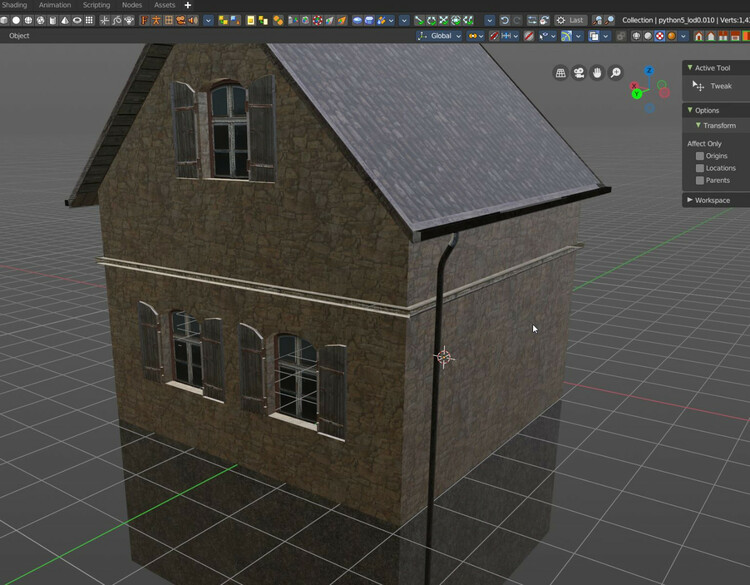Click the 3D cursor in viewport
This screenshot has width=750, height=585.
[444, 357]
